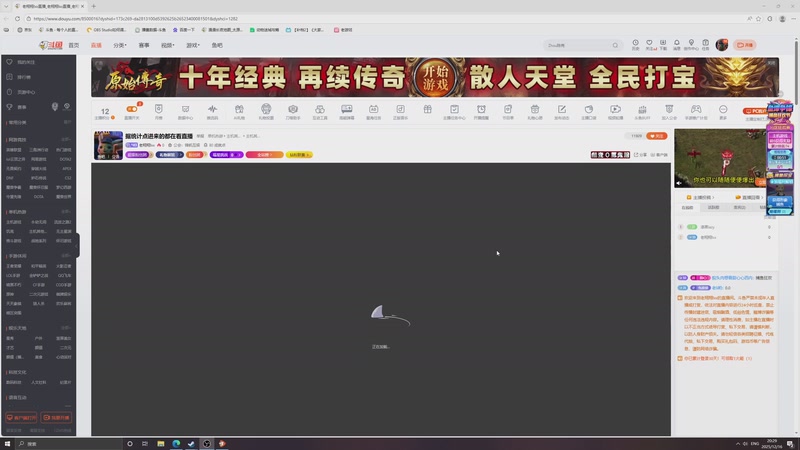Click the orange 开播 button in header

pos(745,45)
